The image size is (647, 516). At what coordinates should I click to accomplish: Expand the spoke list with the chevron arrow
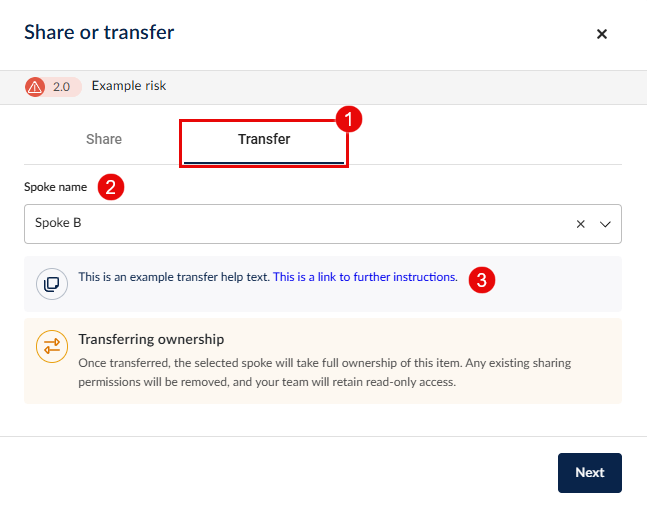click(x=605, y=225)
